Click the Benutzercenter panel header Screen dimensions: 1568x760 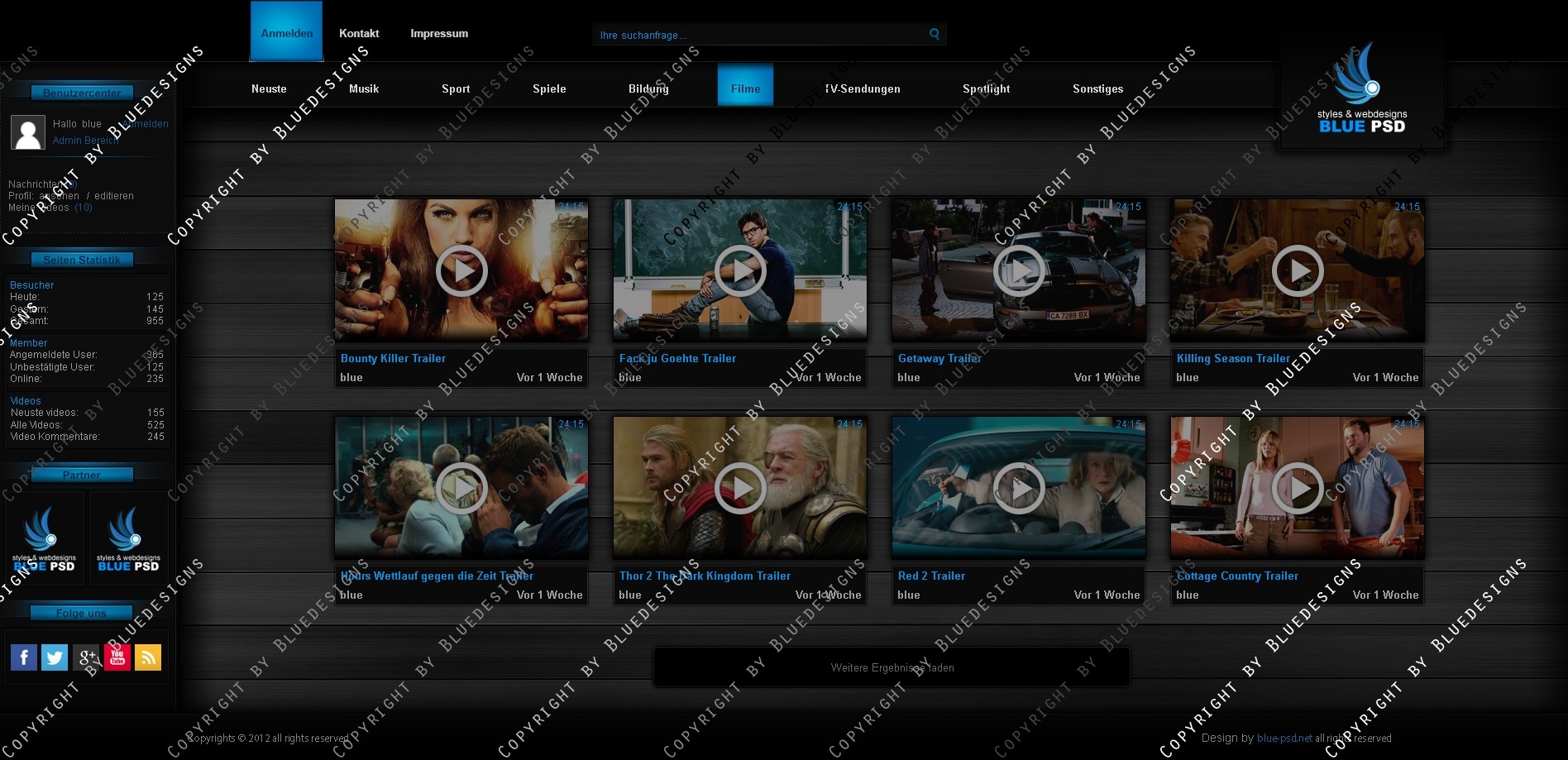coord(82,93)
